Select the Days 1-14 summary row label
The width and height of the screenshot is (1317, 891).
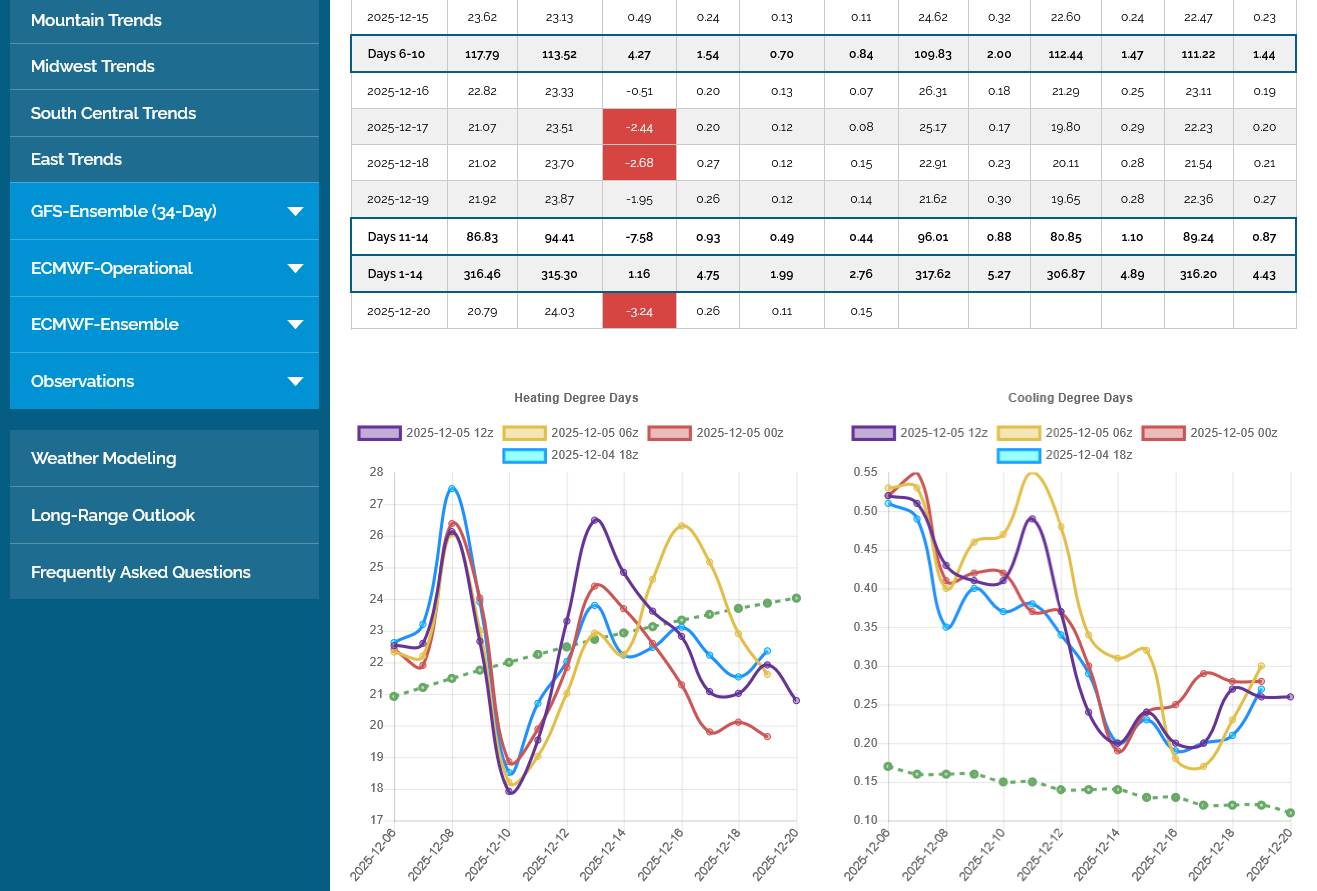point(399,274)
